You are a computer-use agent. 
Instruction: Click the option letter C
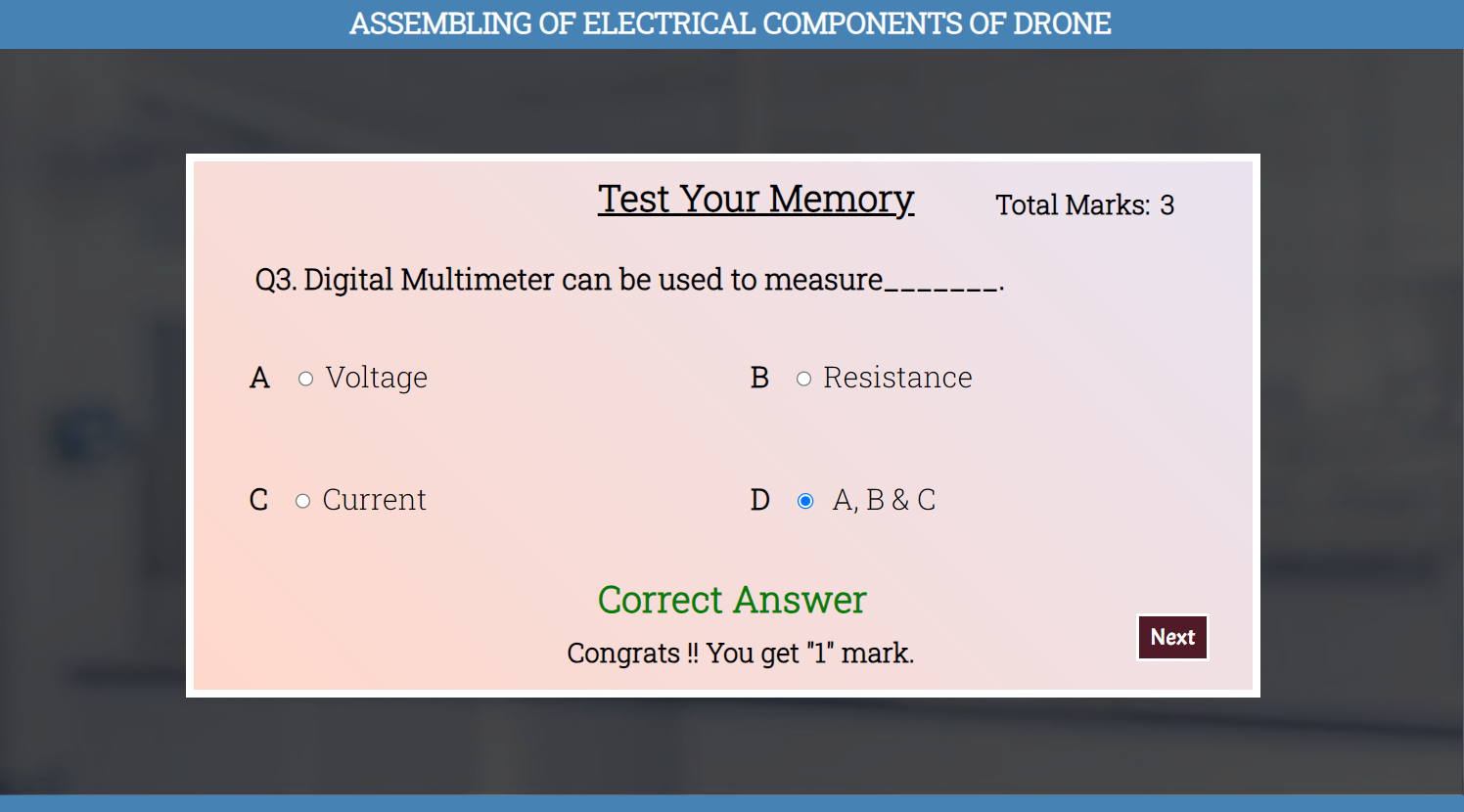(258, 500)
